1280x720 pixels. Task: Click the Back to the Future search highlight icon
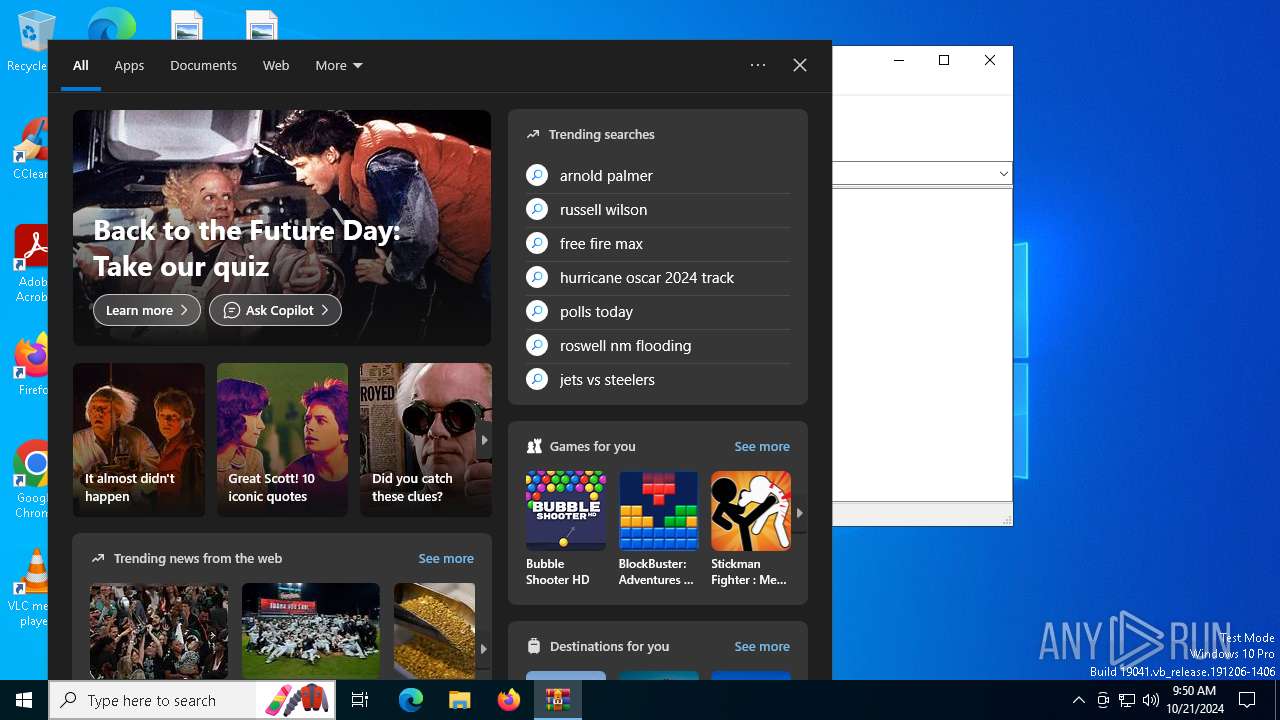tap(297, 700)
